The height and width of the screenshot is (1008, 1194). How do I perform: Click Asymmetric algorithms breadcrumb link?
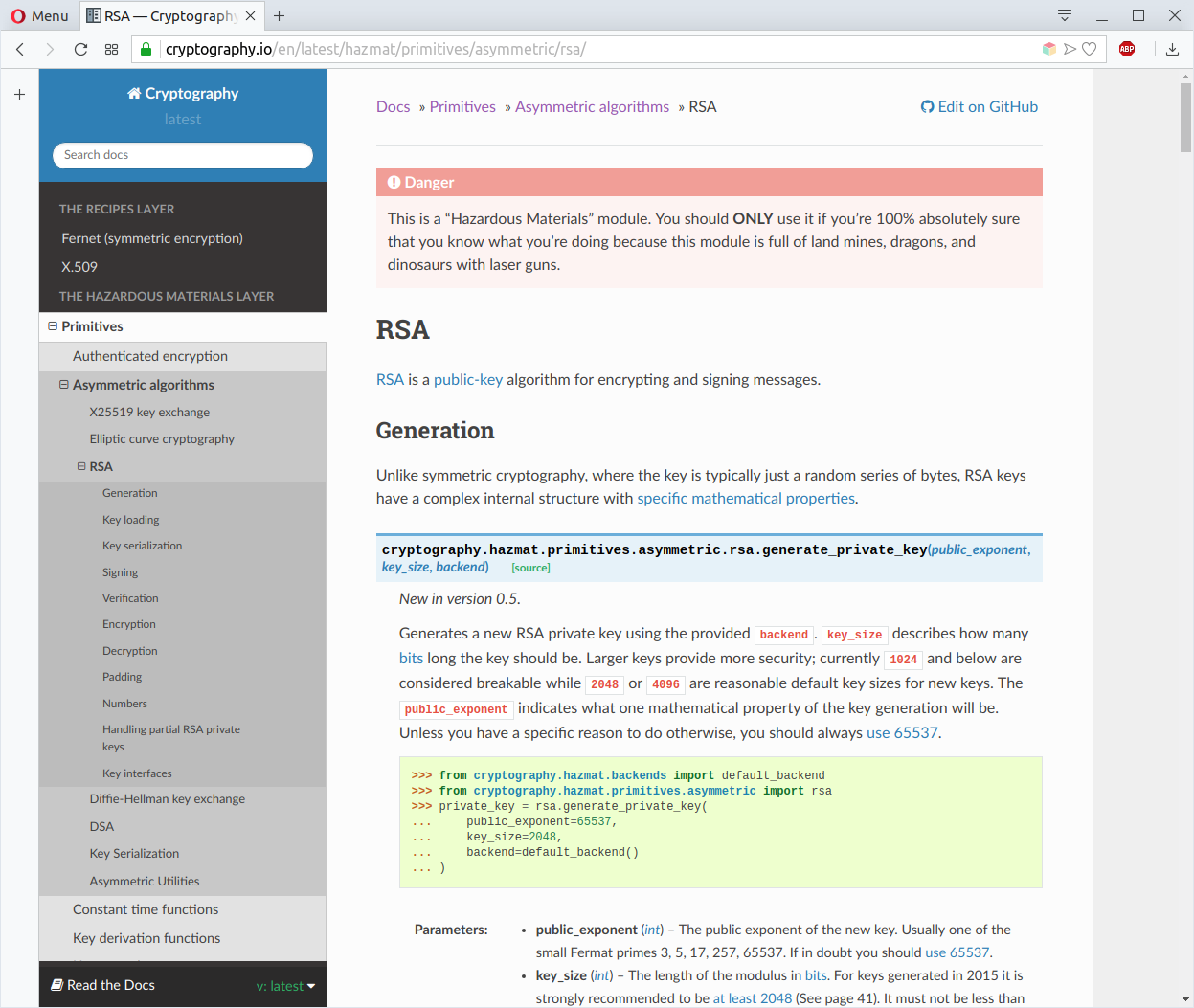[592, 107]
